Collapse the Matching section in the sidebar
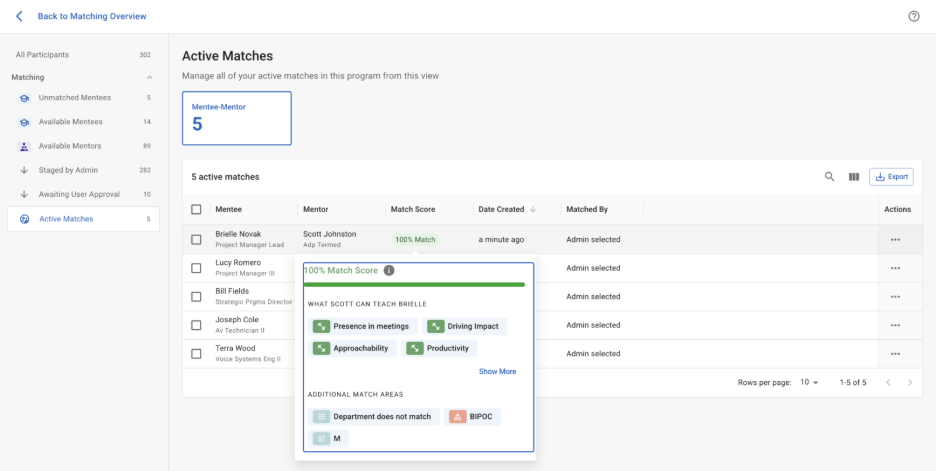 pyautogui.click(x=150, y=77)
